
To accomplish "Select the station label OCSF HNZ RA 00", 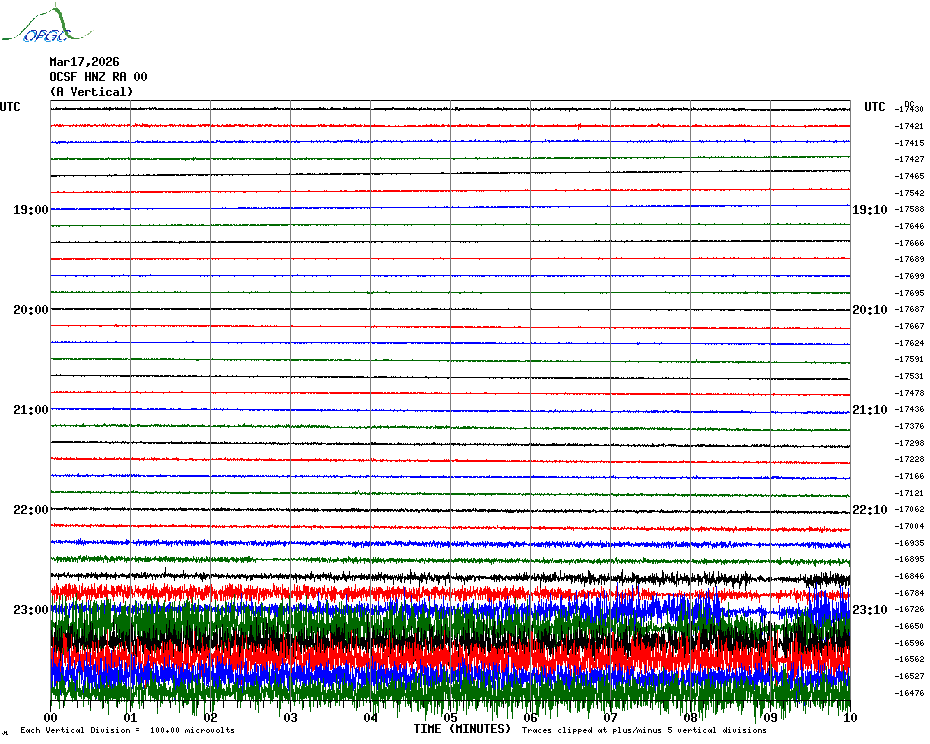I will tap(98, 77).
